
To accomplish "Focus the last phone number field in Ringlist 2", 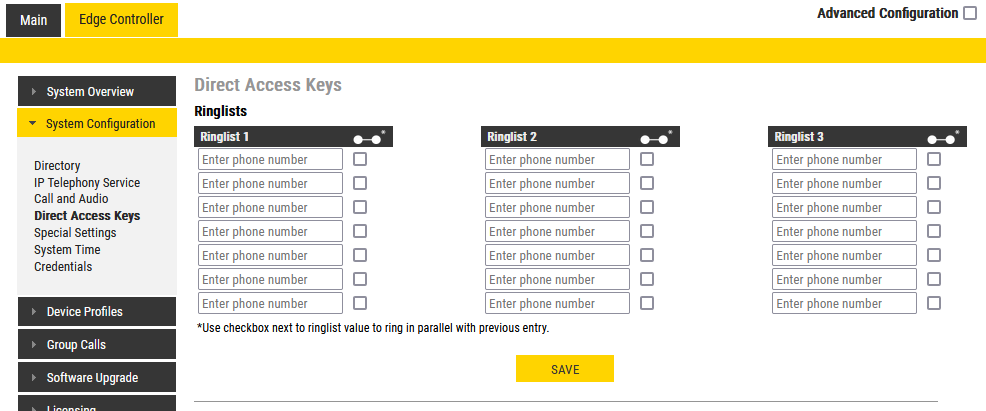I will click(x=557, y=303).
